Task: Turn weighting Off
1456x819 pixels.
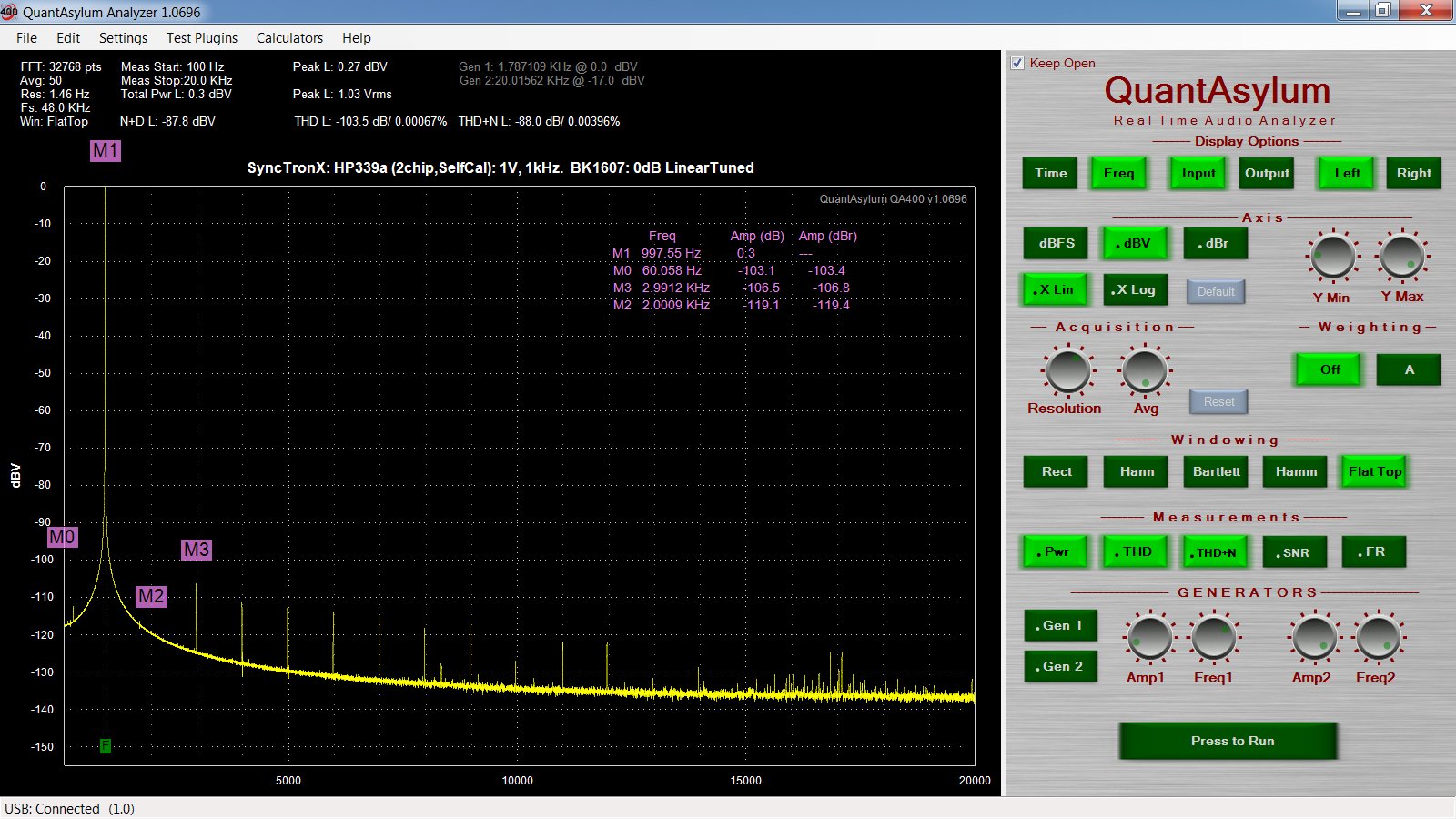Action: click(x=1330, y=369)
